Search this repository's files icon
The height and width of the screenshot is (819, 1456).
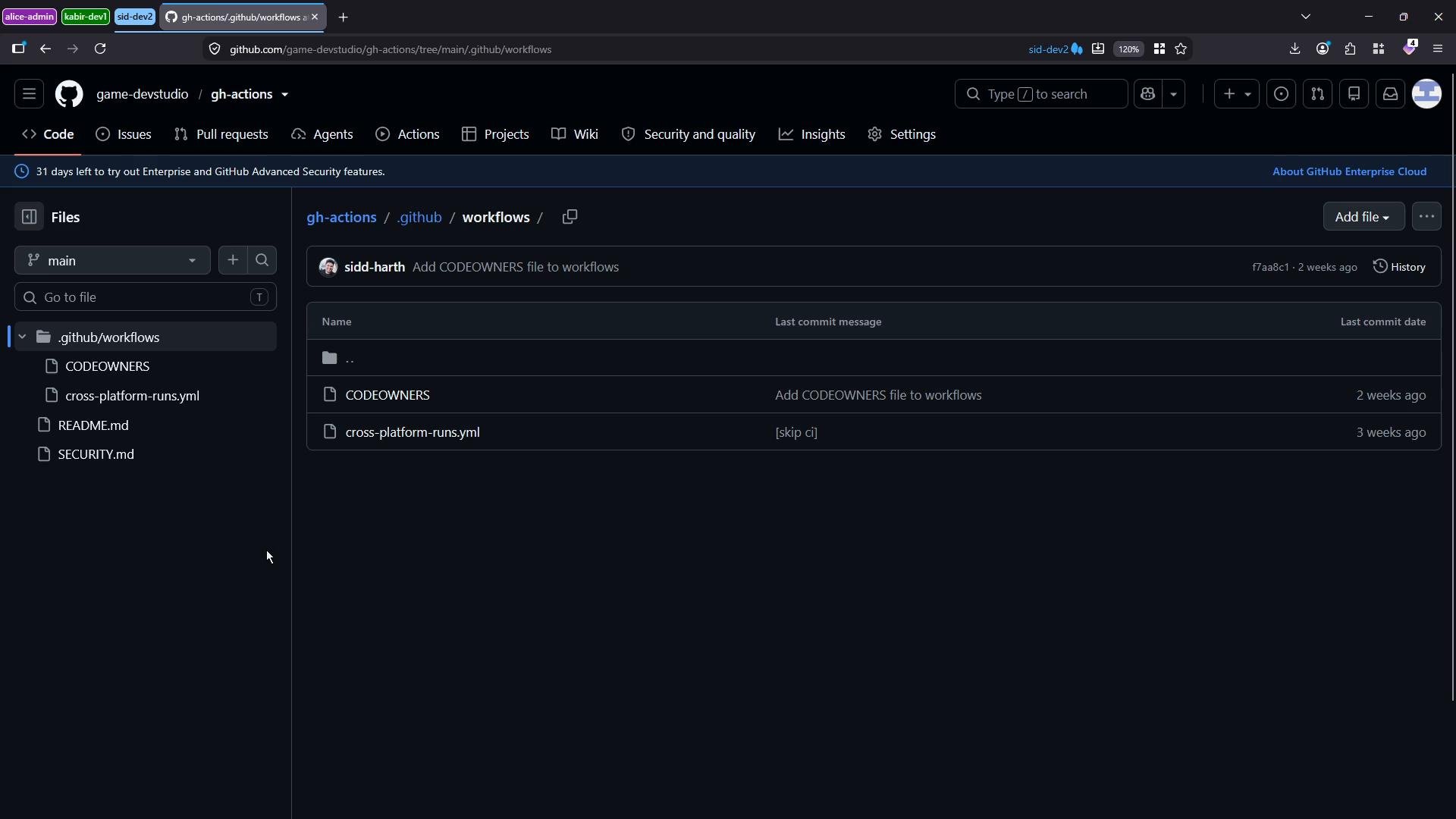[x=262, y=260]
